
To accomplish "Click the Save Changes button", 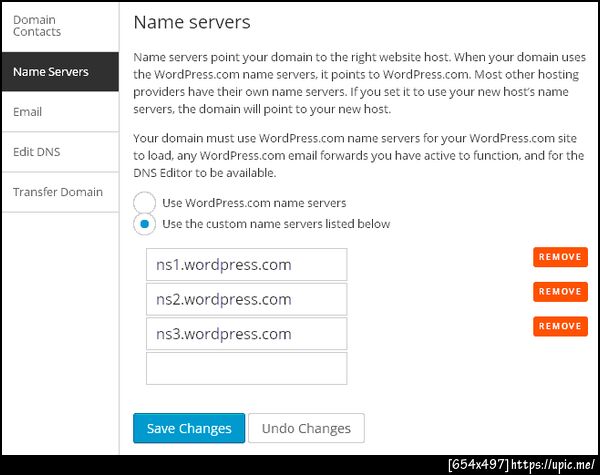I will click(x=189, y=428).
